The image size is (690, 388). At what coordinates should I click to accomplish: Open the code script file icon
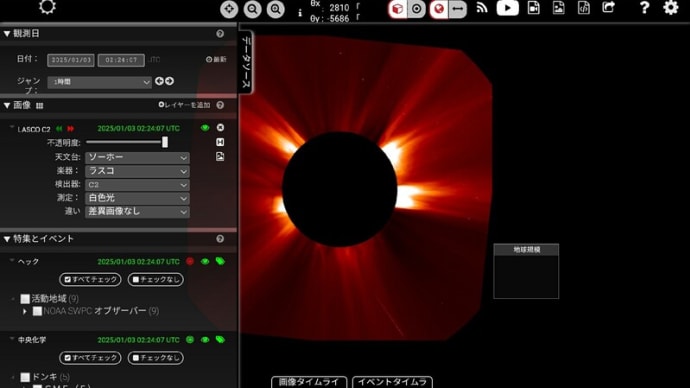click(584, 7)
